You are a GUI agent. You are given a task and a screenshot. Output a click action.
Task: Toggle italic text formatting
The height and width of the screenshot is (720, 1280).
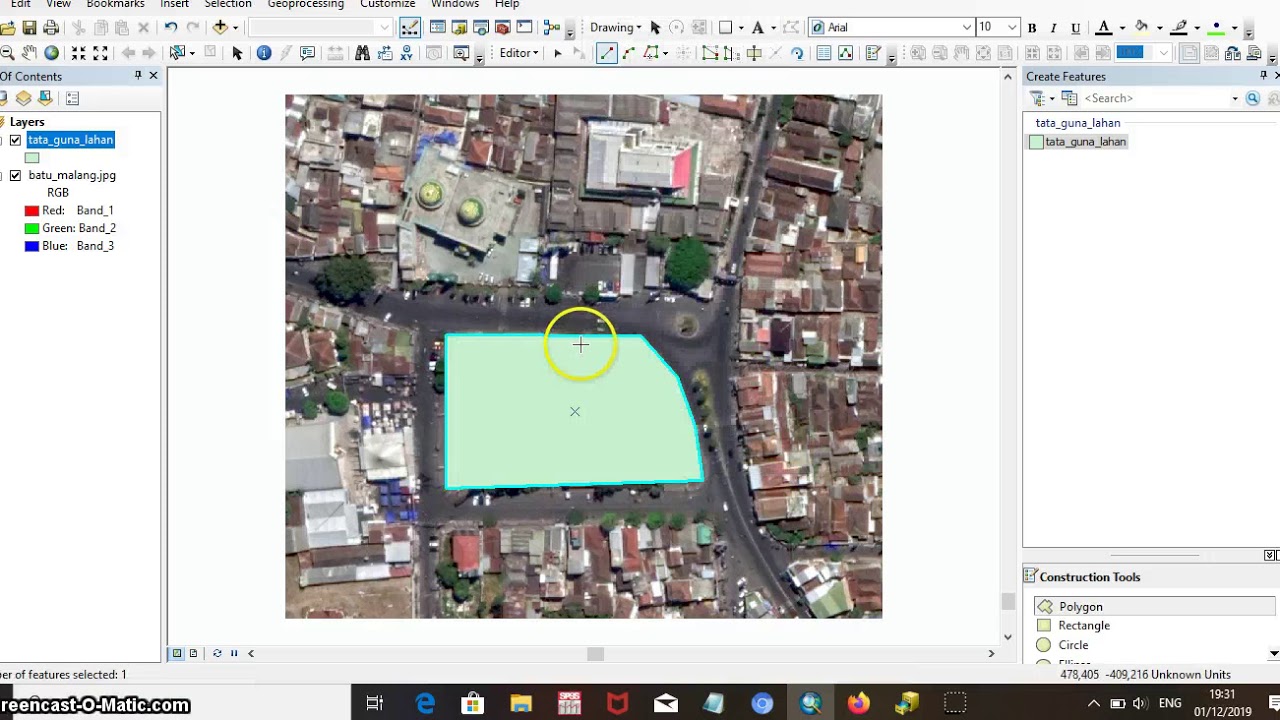coord(1054,28)
